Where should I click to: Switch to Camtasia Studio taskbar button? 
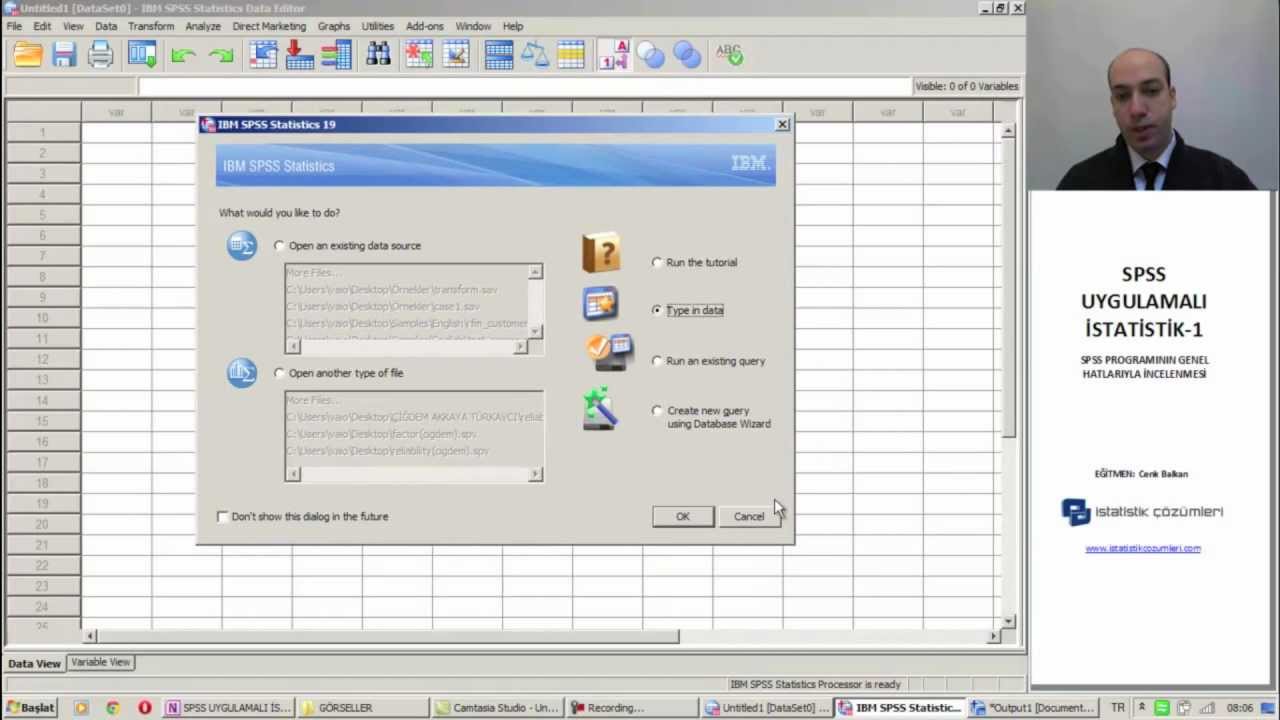498,707
